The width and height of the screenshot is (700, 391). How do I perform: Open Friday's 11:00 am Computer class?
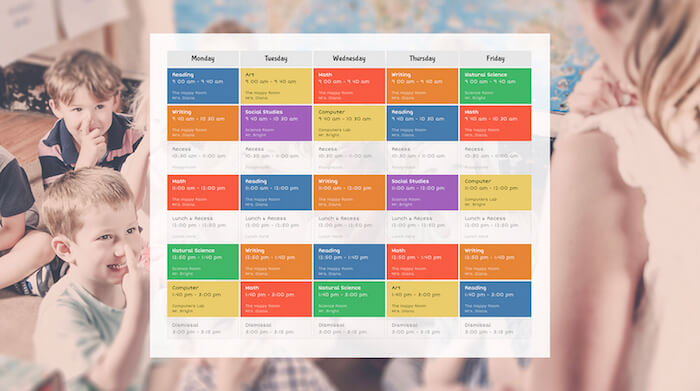coord(496,192)
